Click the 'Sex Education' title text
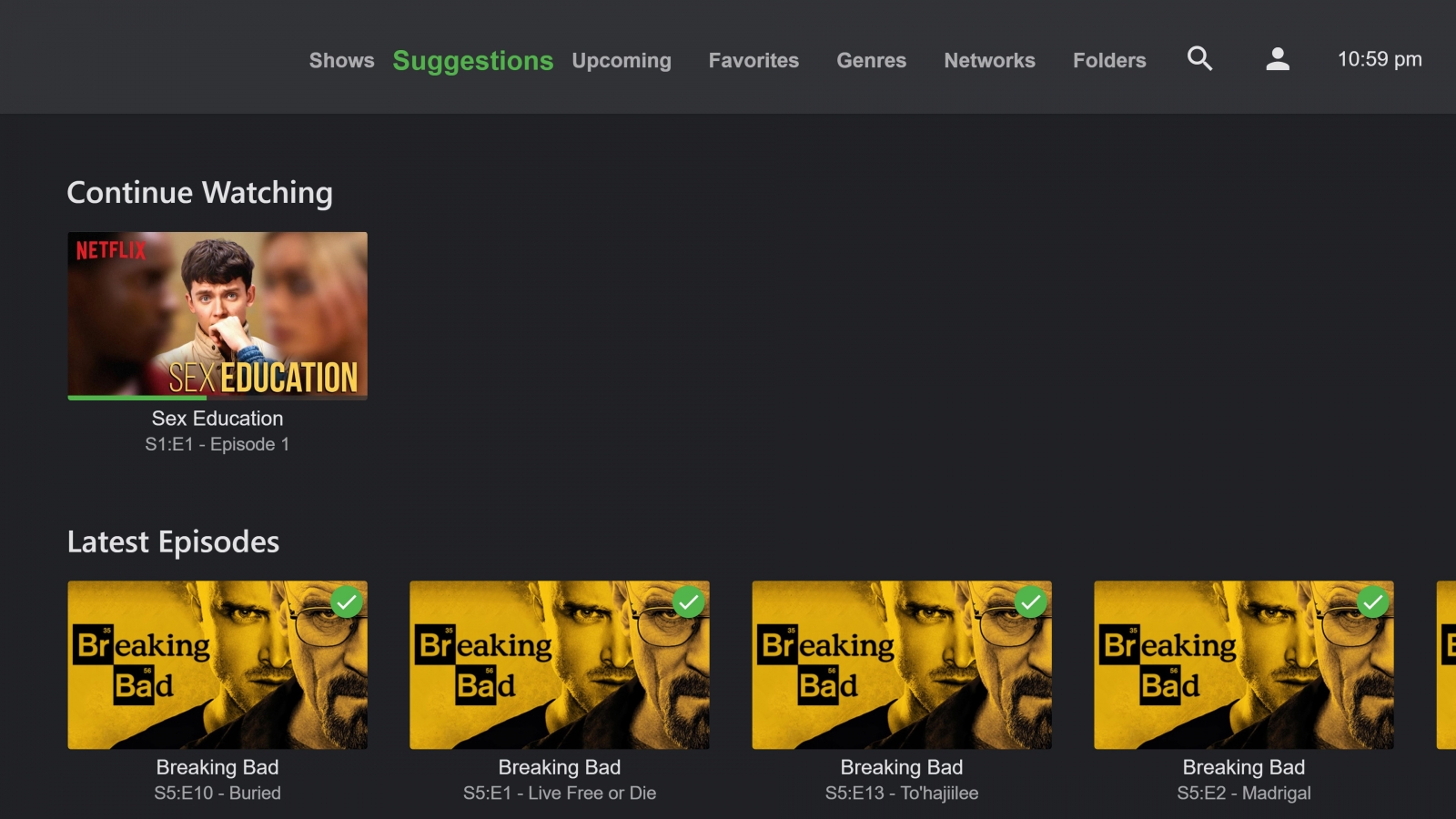The width and height of the screenshot is (1456, 819). [217, 419]
